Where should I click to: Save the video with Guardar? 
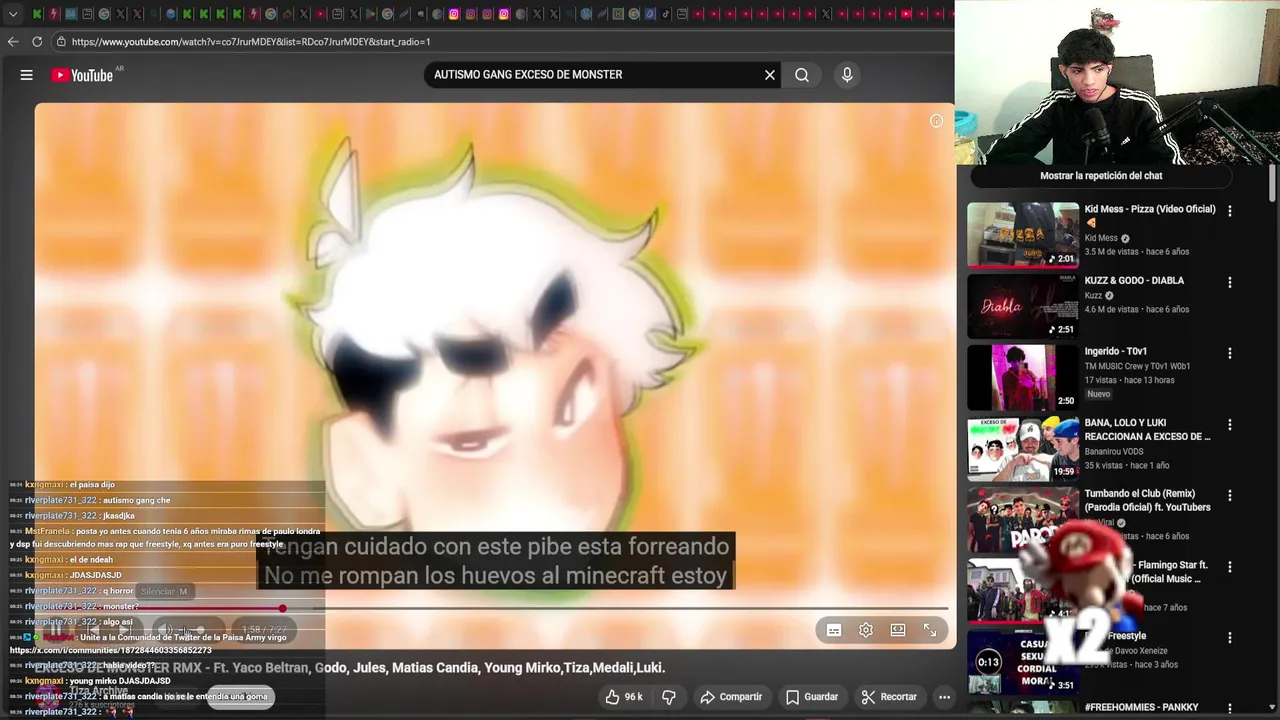812,697
